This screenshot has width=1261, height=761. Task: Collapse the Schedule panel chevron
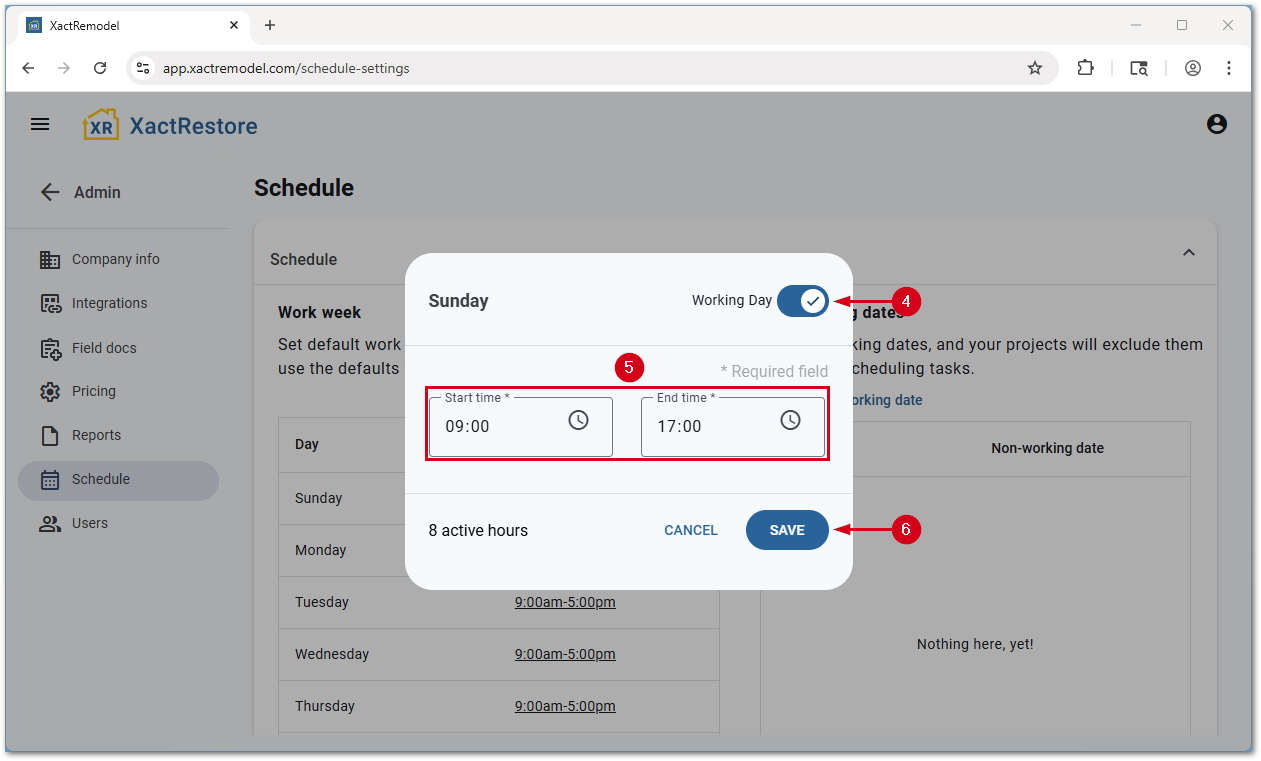tap(1188, 253)
